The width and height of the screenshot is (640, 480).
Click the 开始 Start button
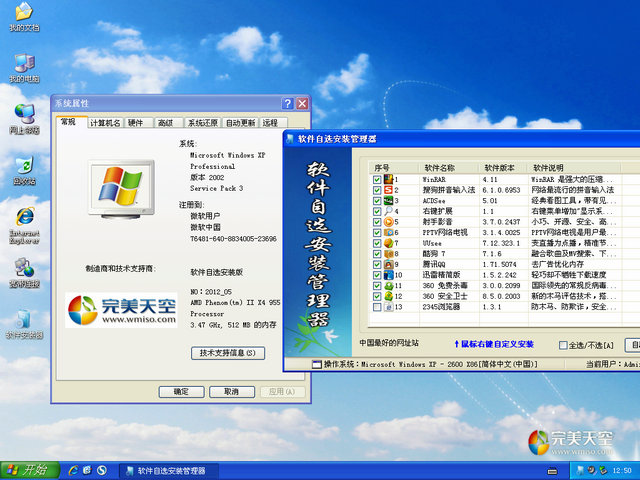(30, 470)
